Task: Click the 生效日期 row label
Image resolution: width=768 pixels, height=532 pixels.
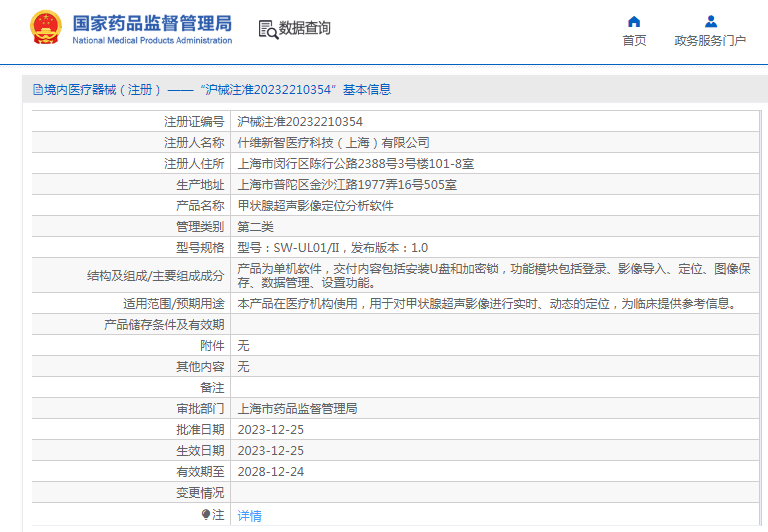Action: point(200,451)
